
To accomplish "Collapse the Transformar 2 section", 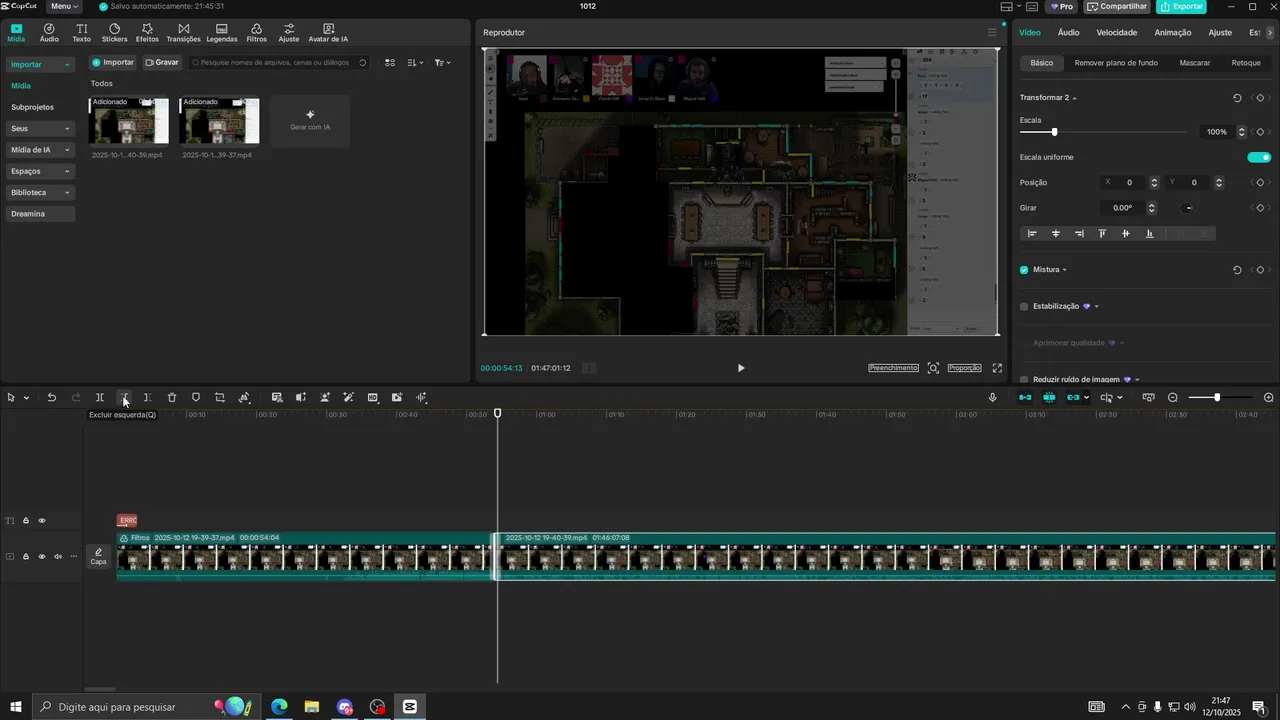I will point(1075,98).
